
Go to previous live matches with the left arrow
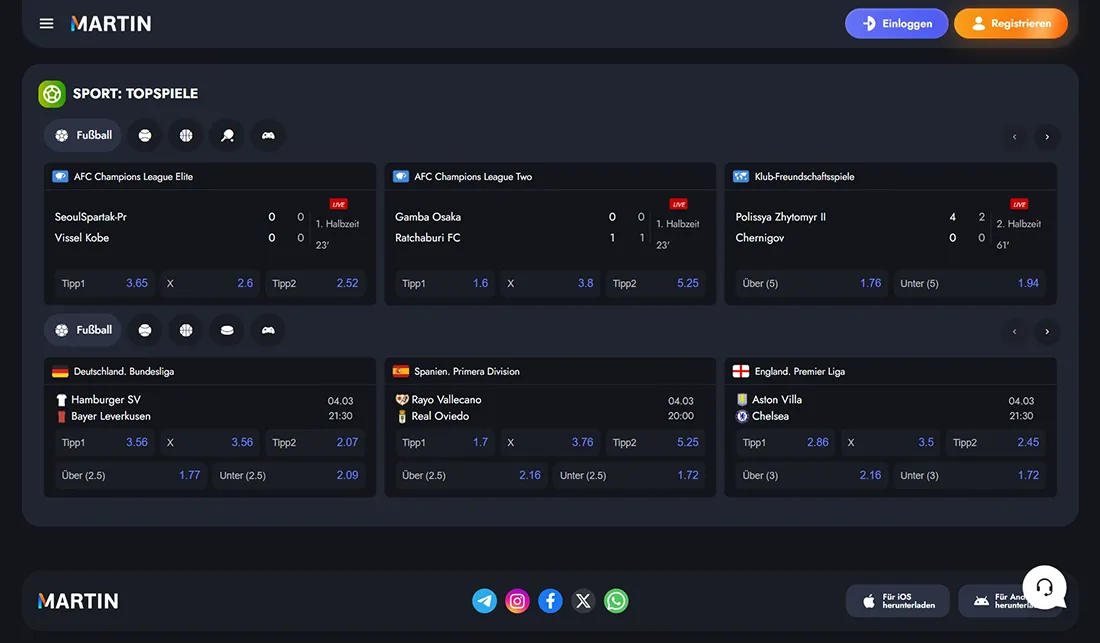[1014, 137]
